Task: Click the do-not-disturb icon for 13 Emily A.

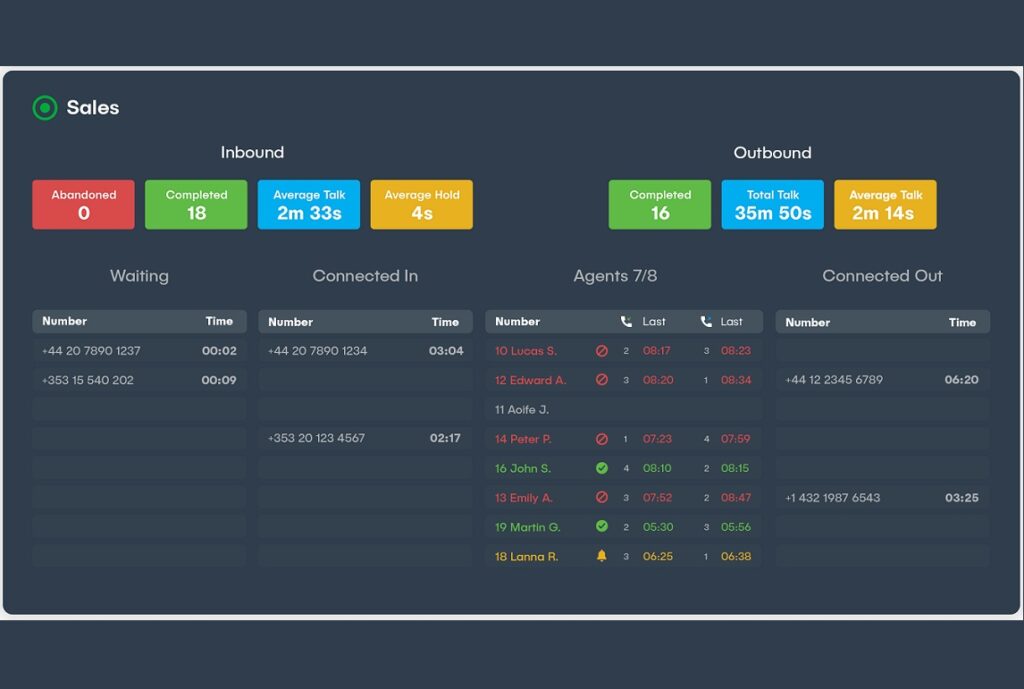Action: click(x=603, y=497)
